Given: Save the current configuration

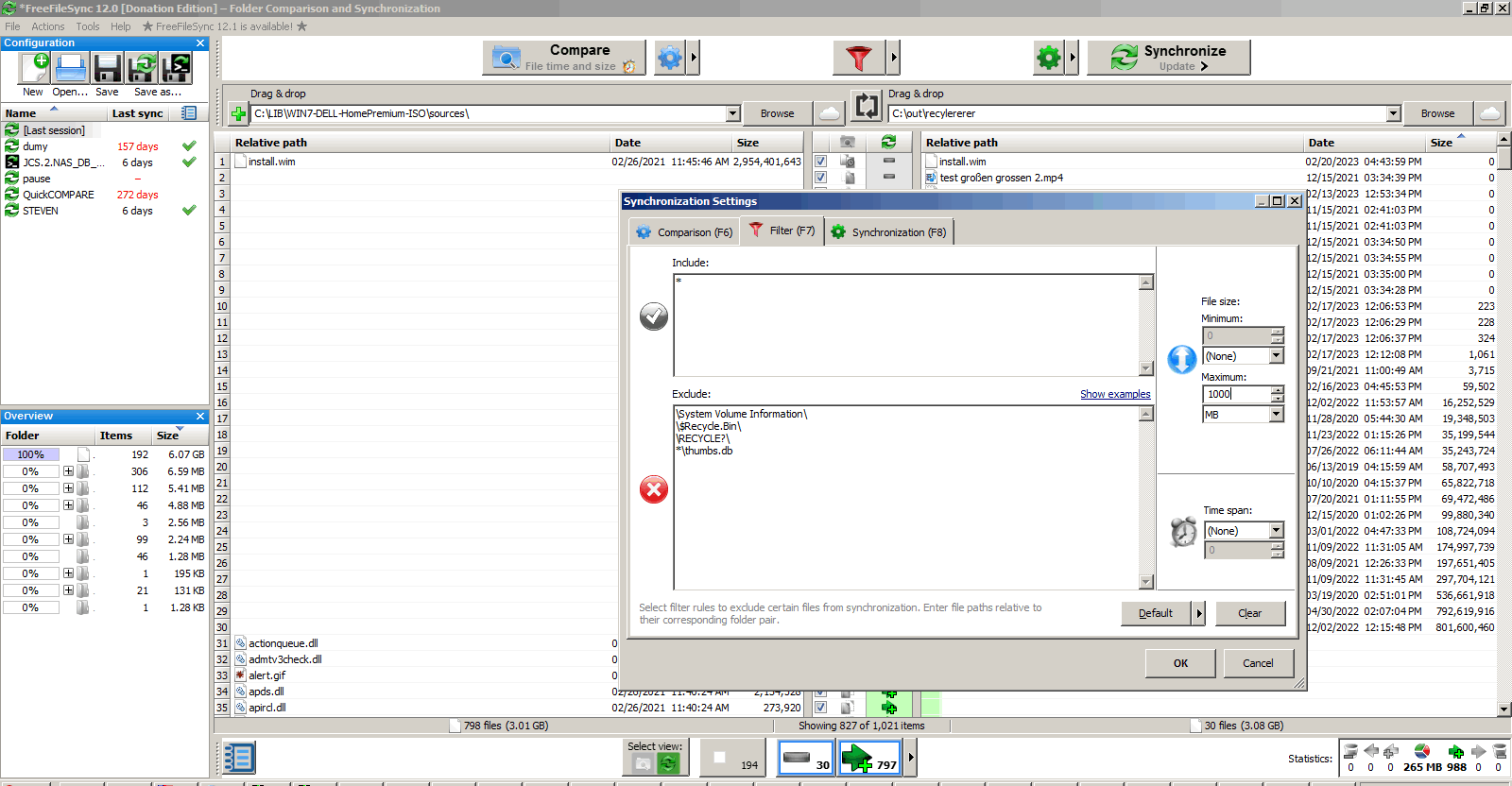Looking at the screenshot, I should pyautogui.click(x=107, y=68).
